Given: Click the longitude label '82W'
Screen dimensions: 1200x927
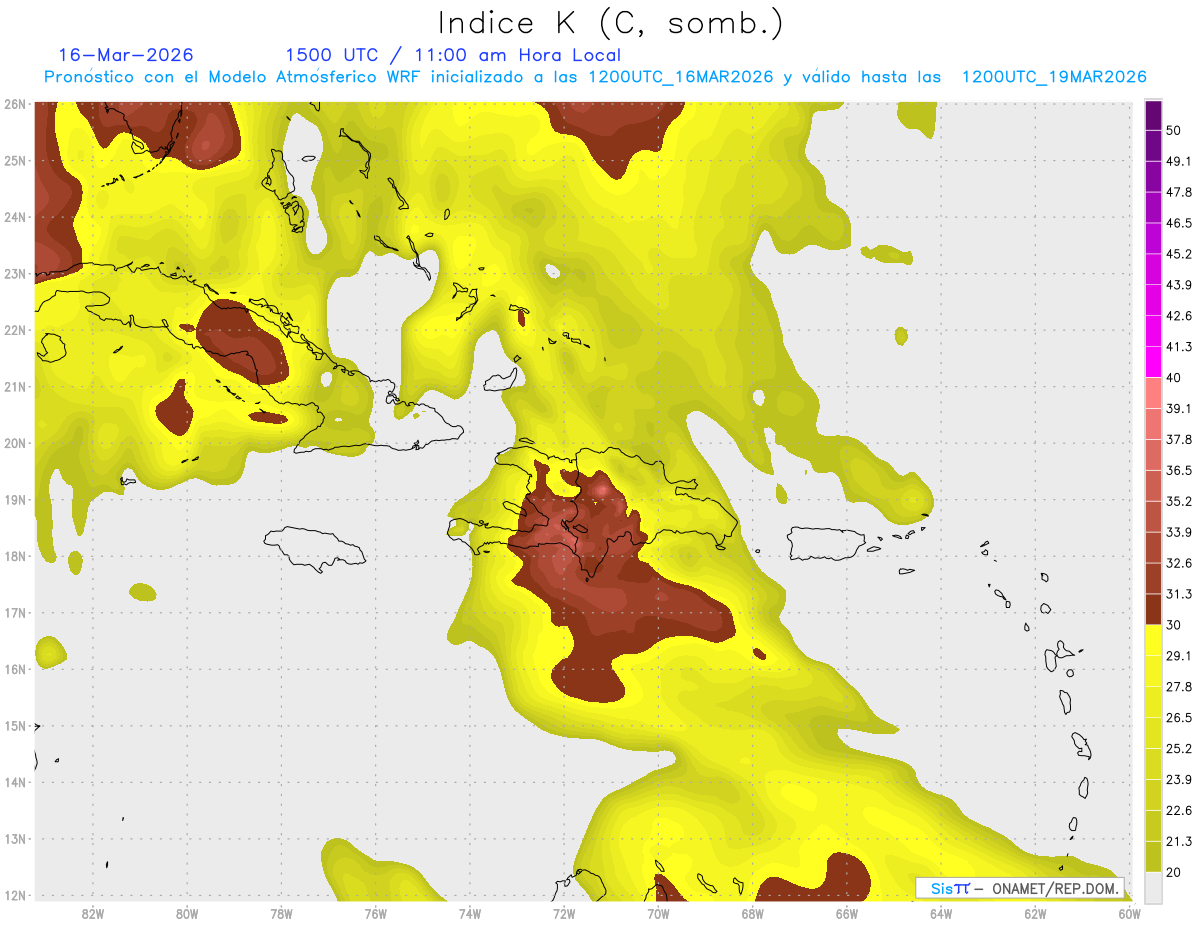Looking at the screenshot, I should (92, 913).
